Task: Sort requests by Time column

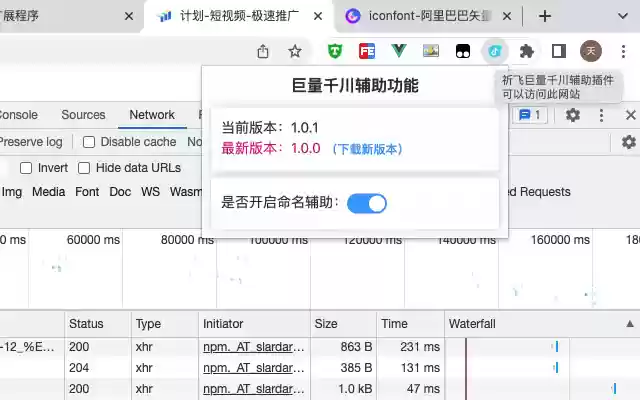Action: coord(410,324)
